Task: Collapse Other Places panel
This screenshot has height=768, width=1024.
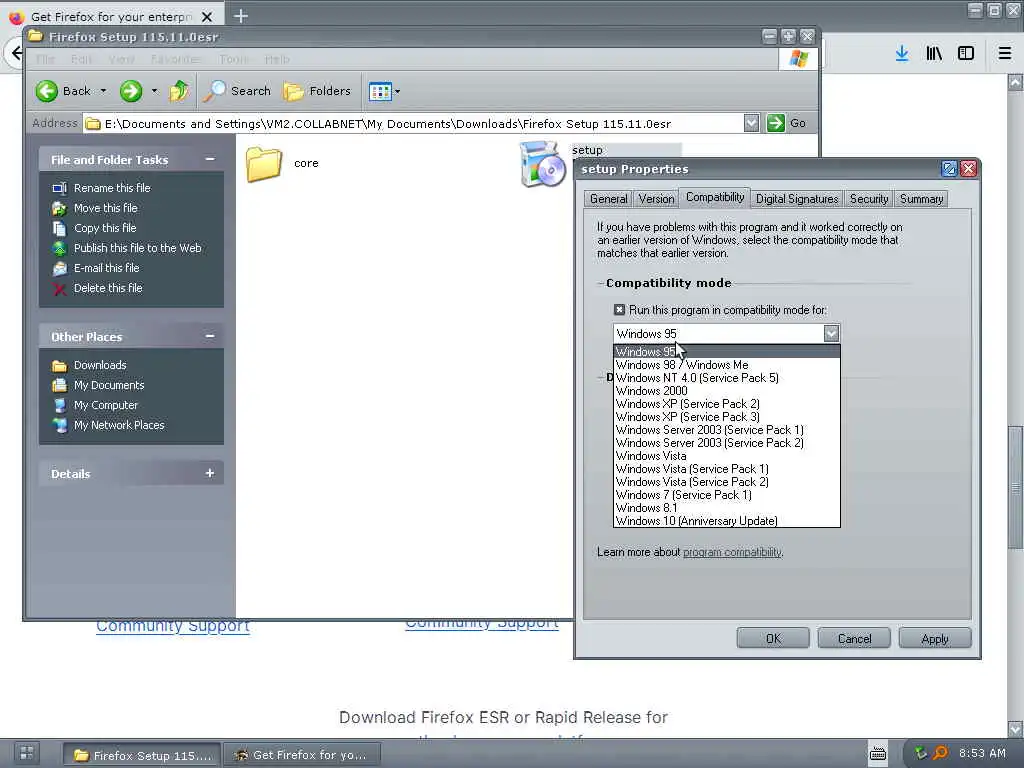Action: 210,336
